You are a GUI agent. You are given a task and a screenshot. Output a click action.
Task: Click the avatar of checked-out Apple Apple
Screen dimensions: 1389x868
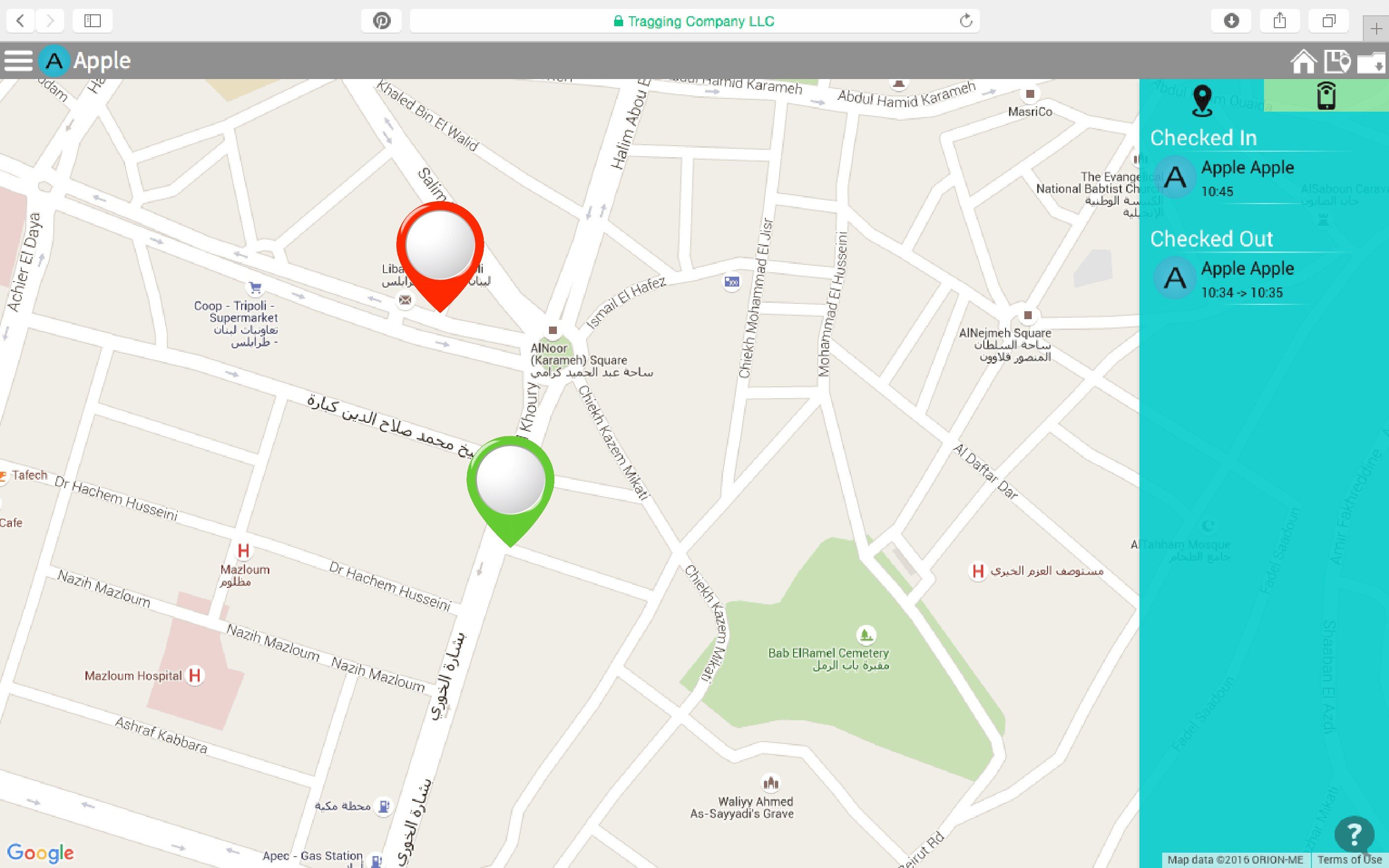pos(1175,278)
